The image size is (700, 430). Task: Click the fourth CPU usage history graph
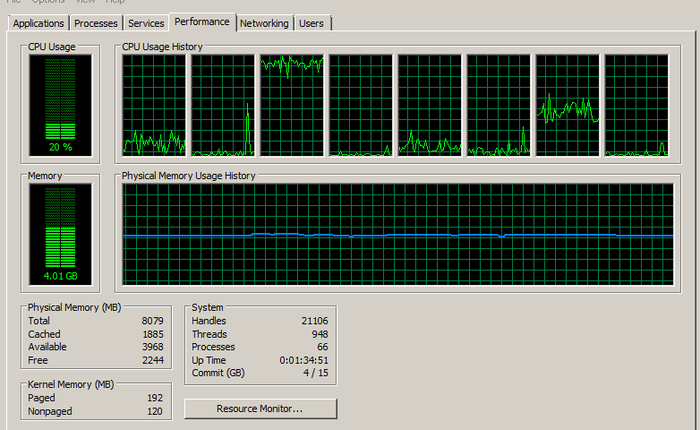[360, 106]
